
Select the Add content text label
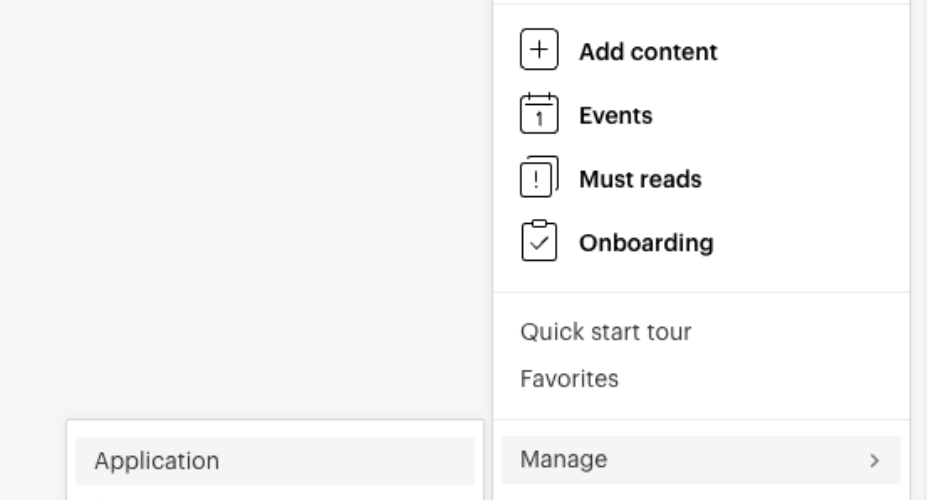648,52
